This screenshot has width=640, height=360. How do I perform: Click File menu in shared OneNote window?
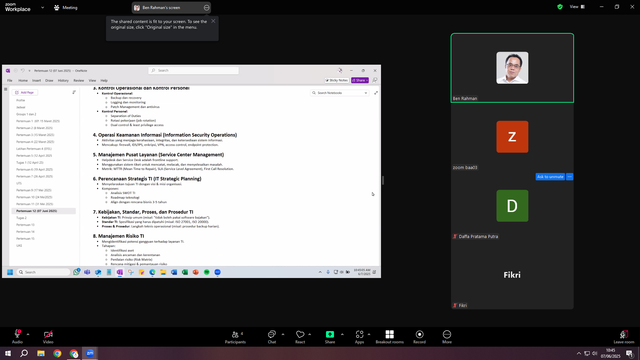pos(9,81)
